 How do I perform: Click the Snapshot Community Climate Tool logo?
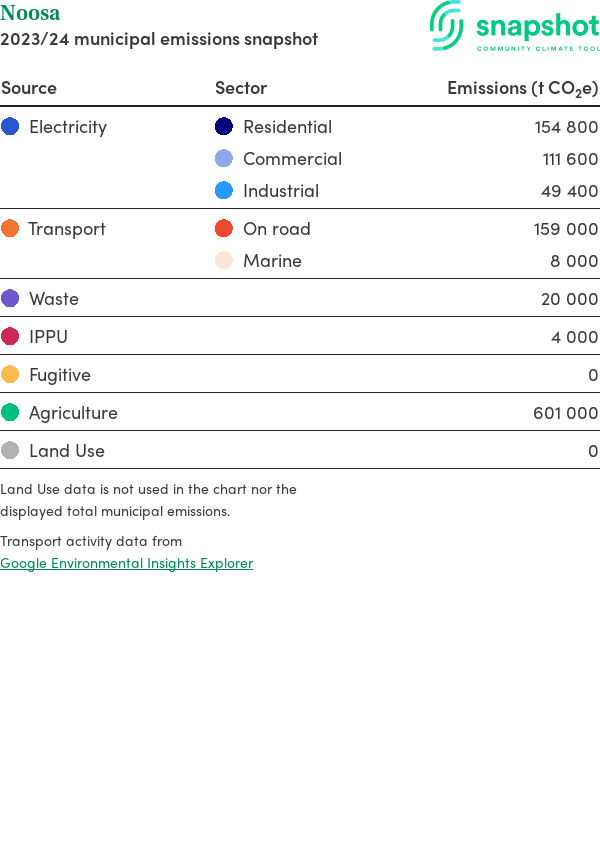[515, 27]
